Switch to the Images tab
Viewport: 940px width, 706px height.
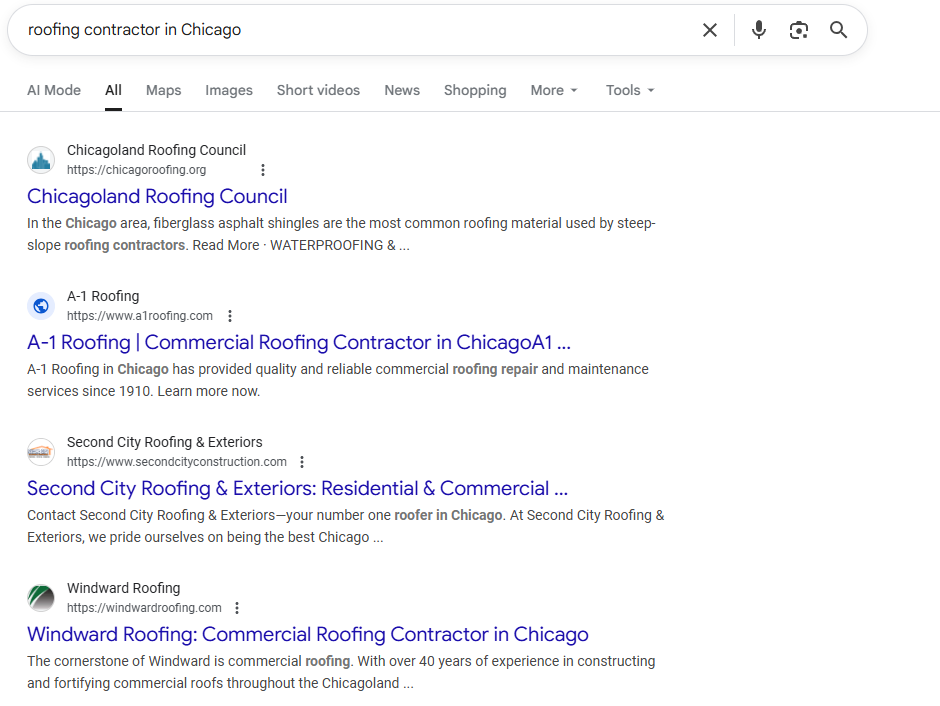(229, 90)
